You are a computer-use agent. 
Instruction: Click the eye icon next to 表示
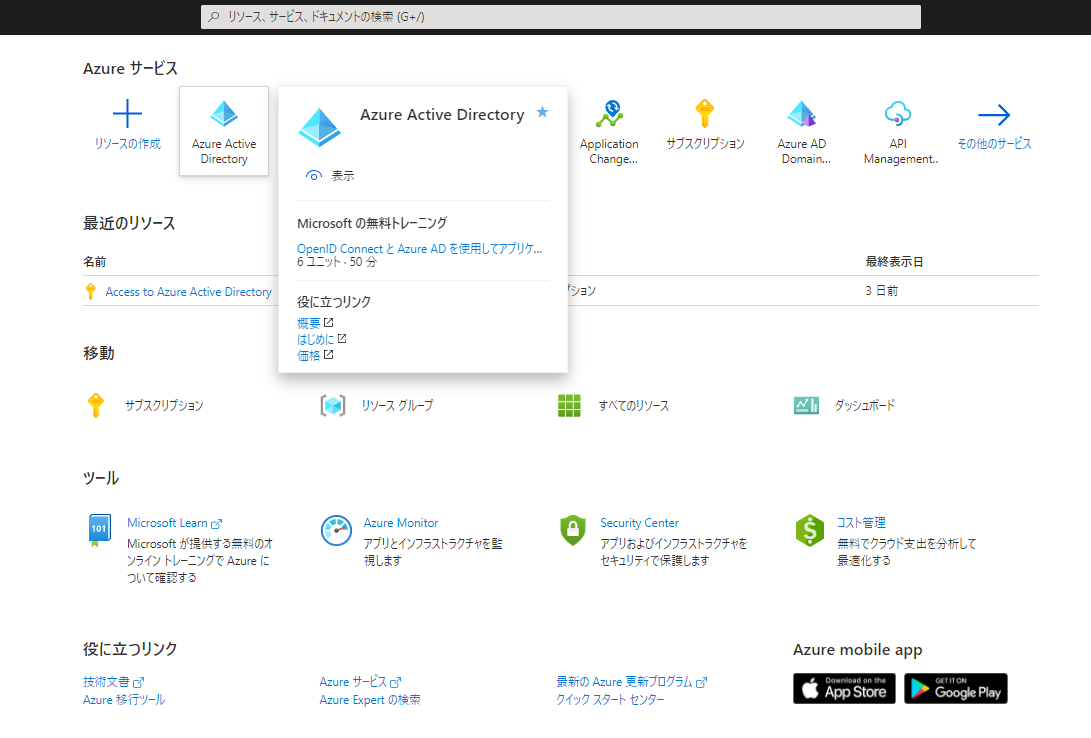click(x=314, y=176)
